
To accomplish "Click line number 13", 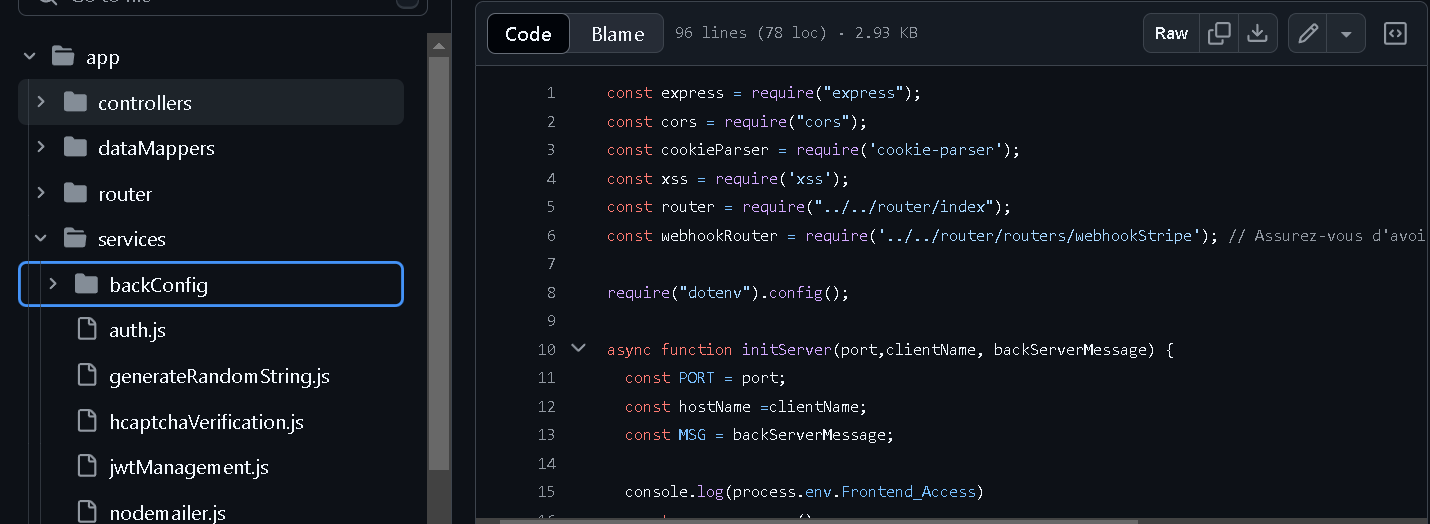I will pyautogui.click(x=546, y=435).
